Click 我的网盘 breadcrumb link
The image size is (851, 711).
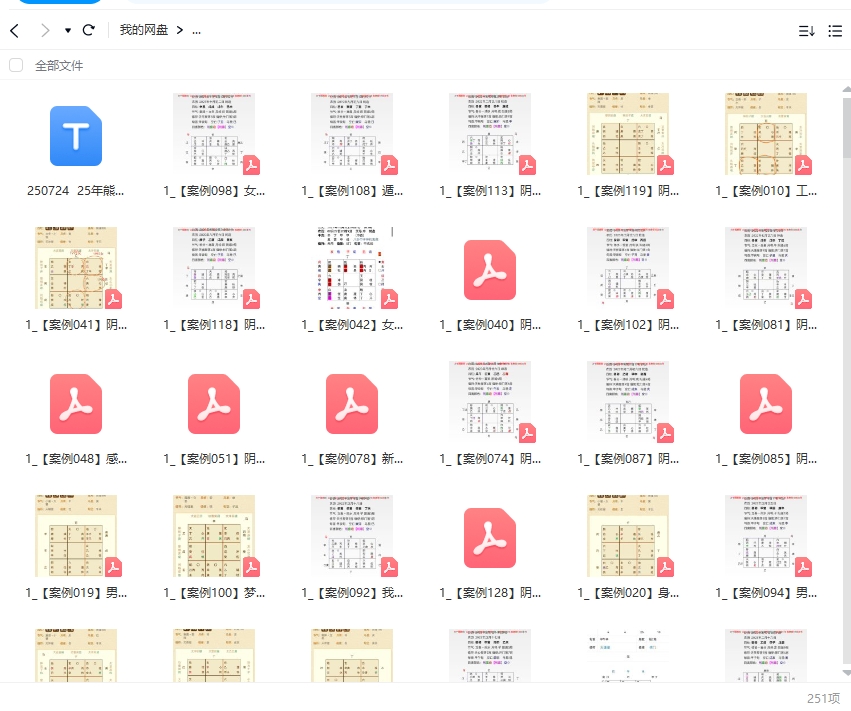tap(144, 30)
